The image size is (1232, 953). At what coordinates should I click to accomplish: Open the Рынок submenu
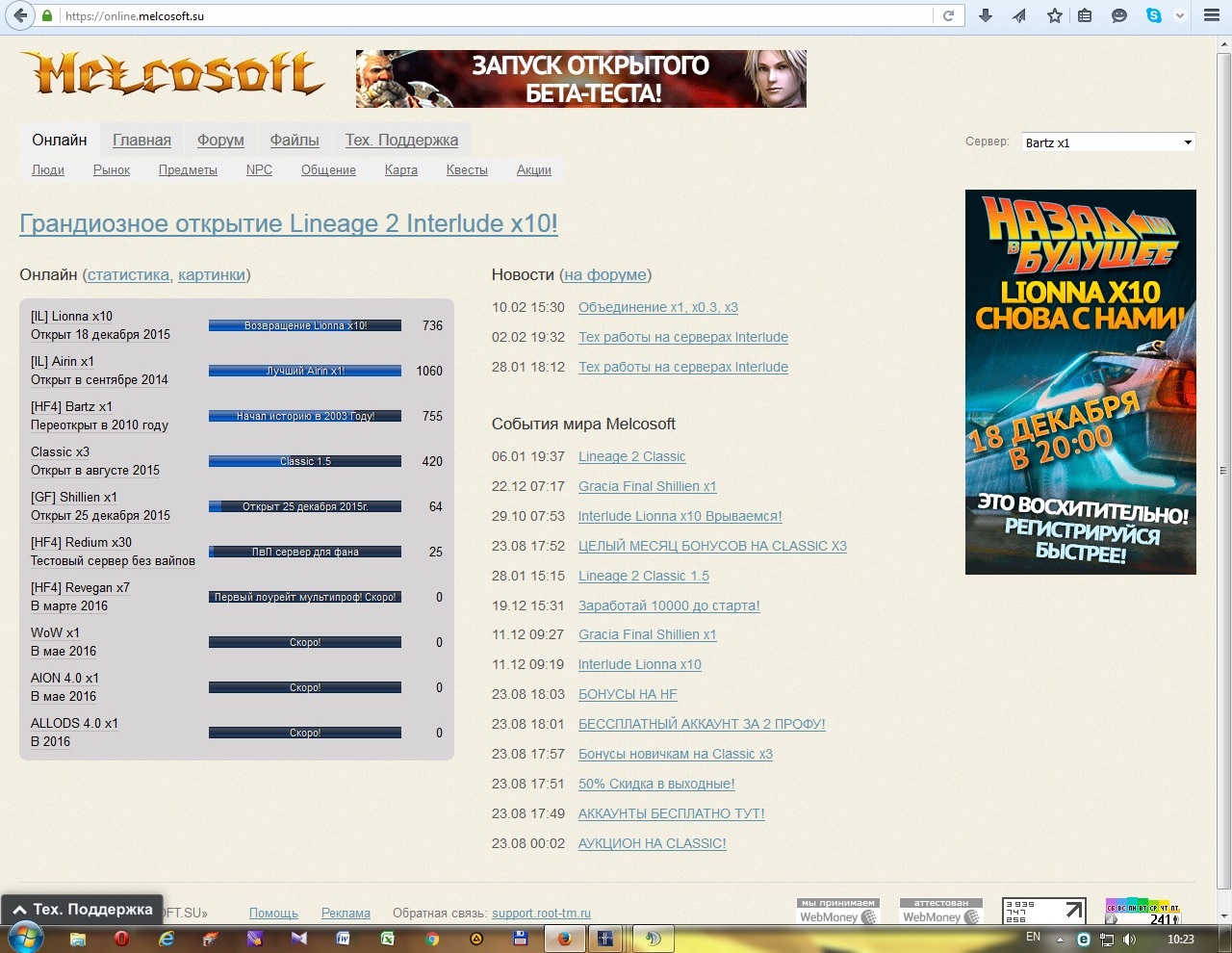click(112, 170)
